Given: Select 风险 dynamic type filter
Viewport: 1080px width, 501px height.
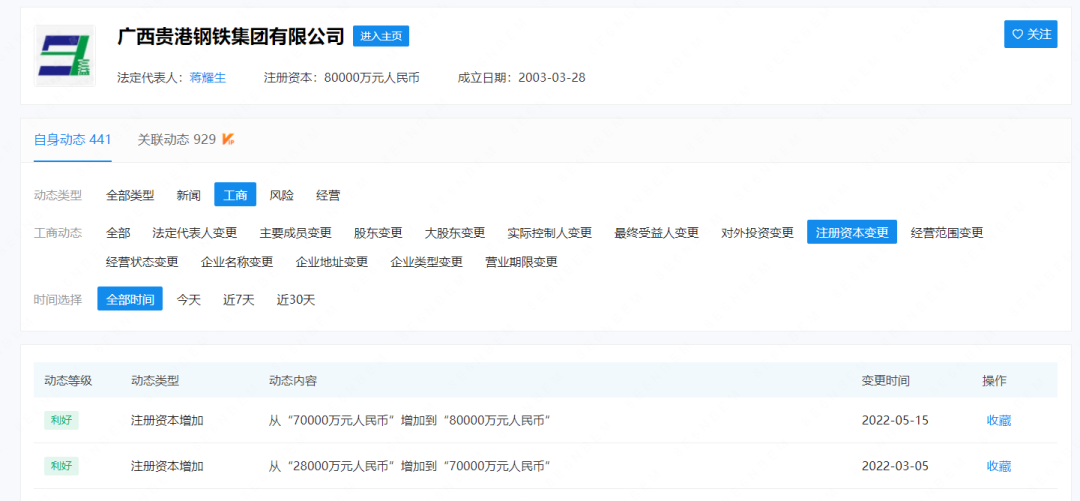Looking at the screenshot, I should [x=282, y=195].
